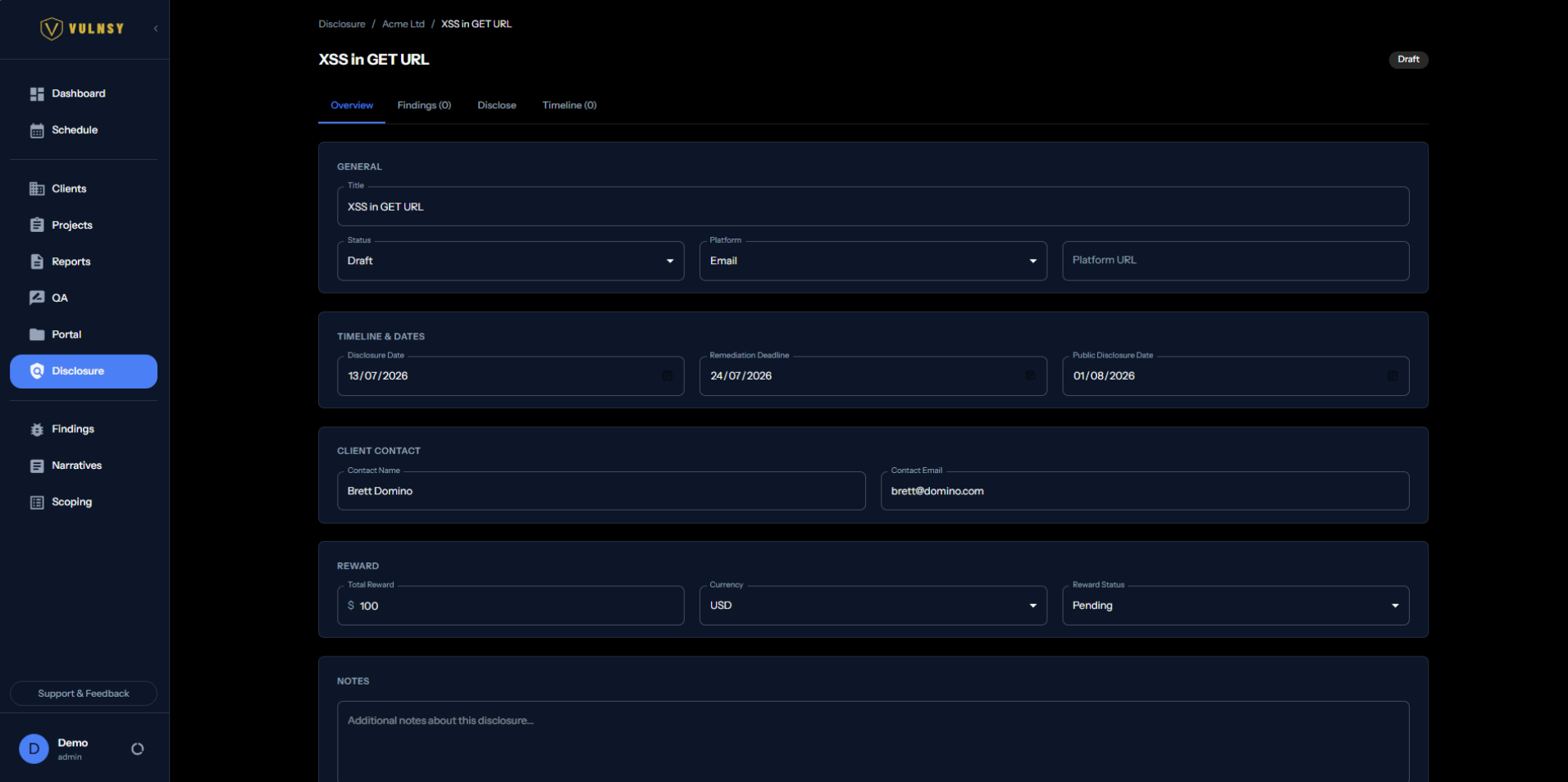Click the Projects clipboard icon
Screen dimensions: 1568x782
tap(37, 225)
